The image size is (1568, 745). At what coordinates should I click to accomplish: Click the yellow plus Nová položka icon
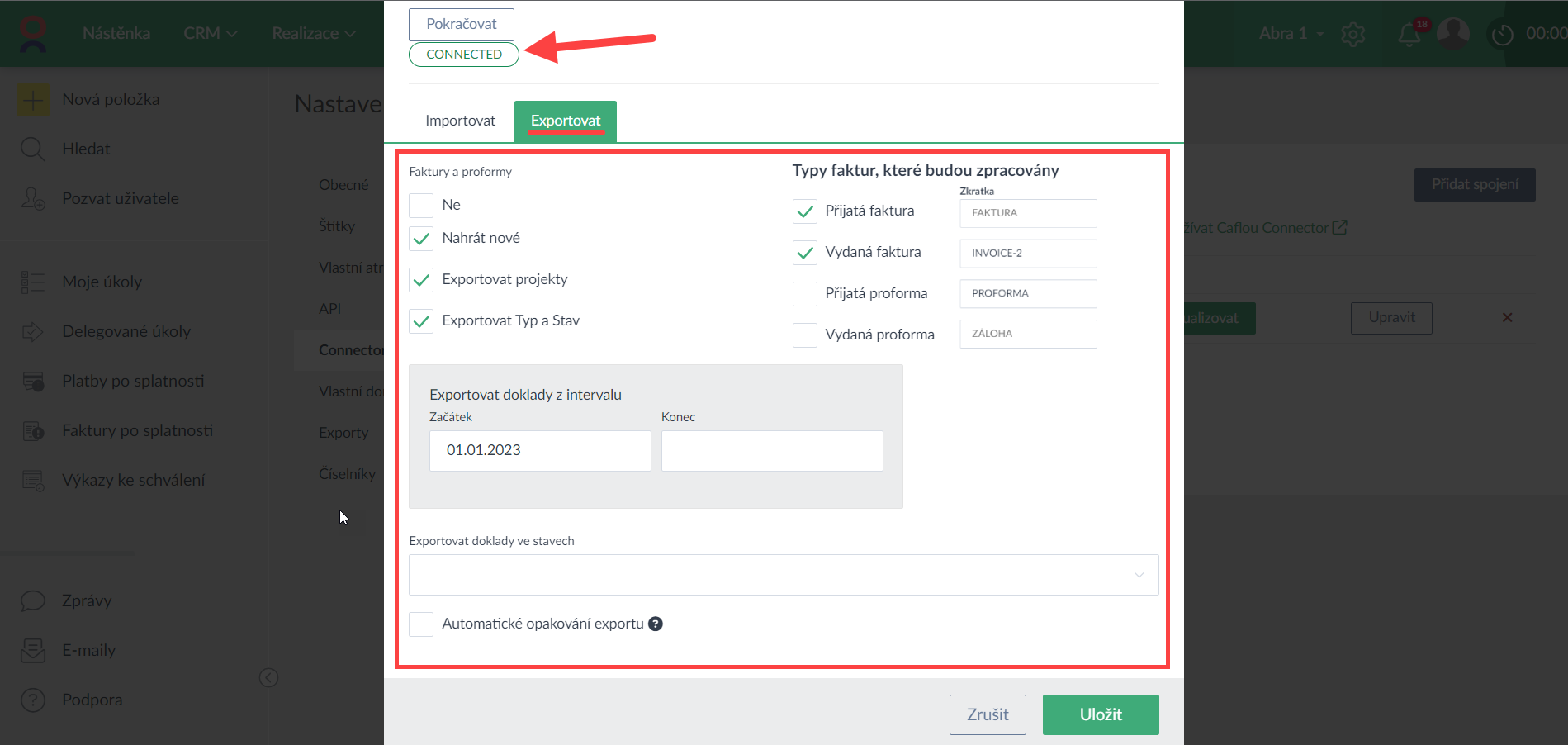pos(33,100)
